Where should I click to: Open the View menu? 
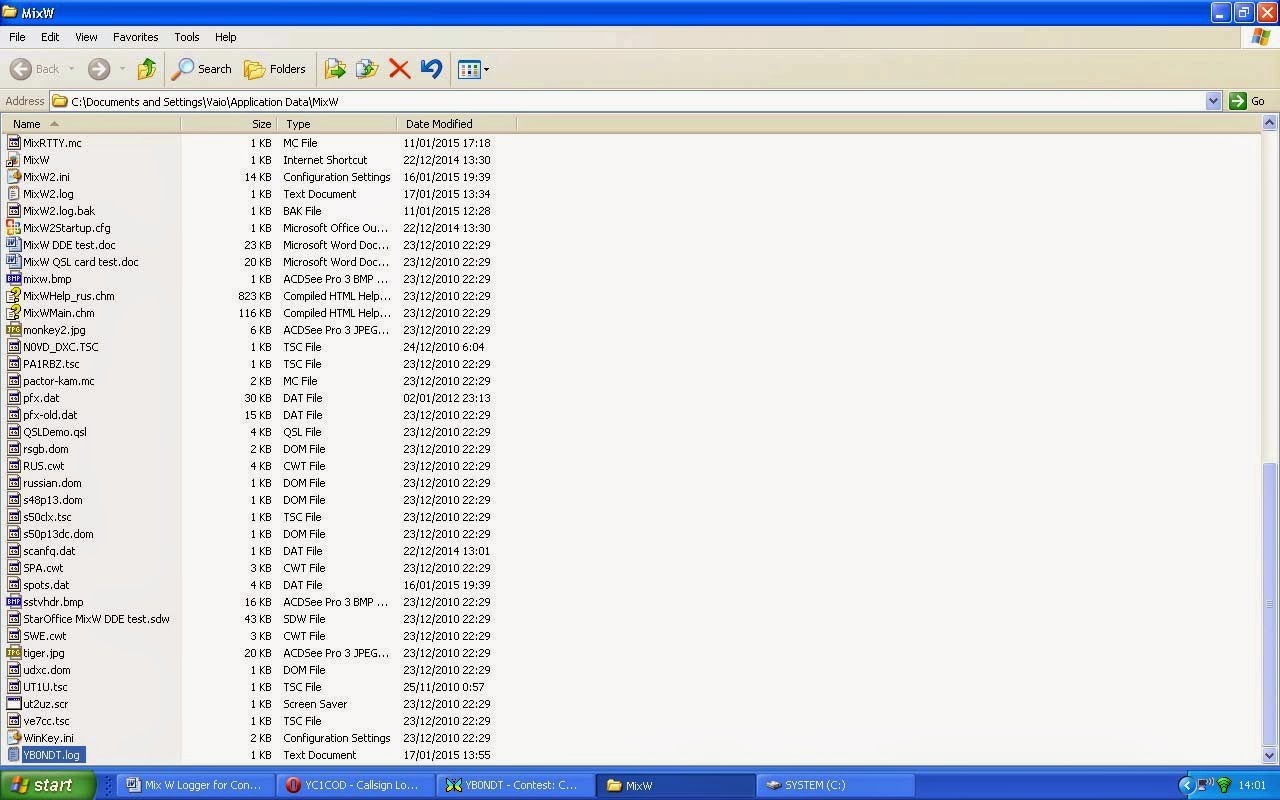tap(86, 37)
